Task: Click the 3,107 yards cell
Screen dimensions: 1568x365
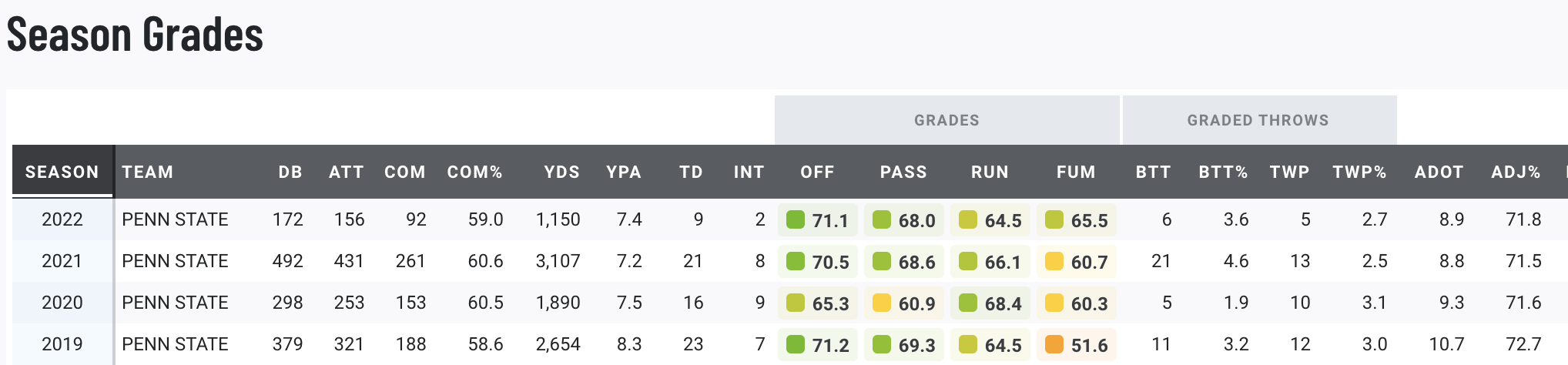Action: coord(558,261)
